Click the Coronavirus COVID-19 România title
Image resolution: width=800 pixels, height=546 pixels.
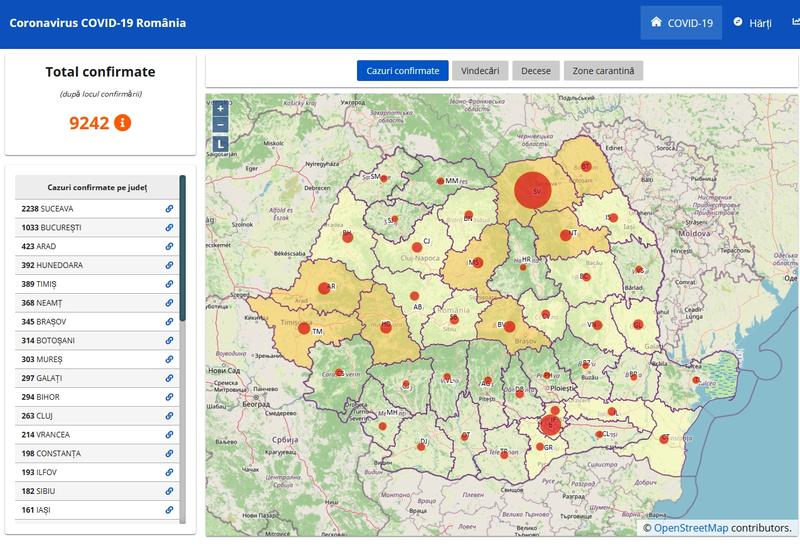coord(97,22)
